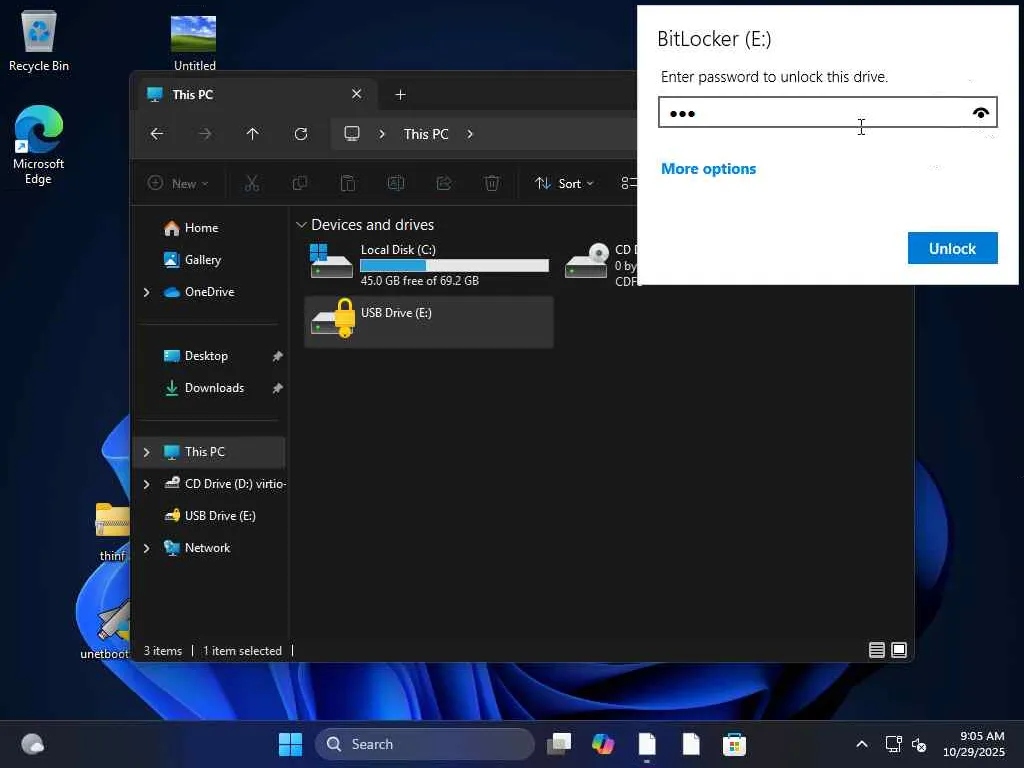Screen dimensions: 1024x768
Task: Select the Local Disk (C:) drive
Action: pyautogui.click(x=428, y=264)
